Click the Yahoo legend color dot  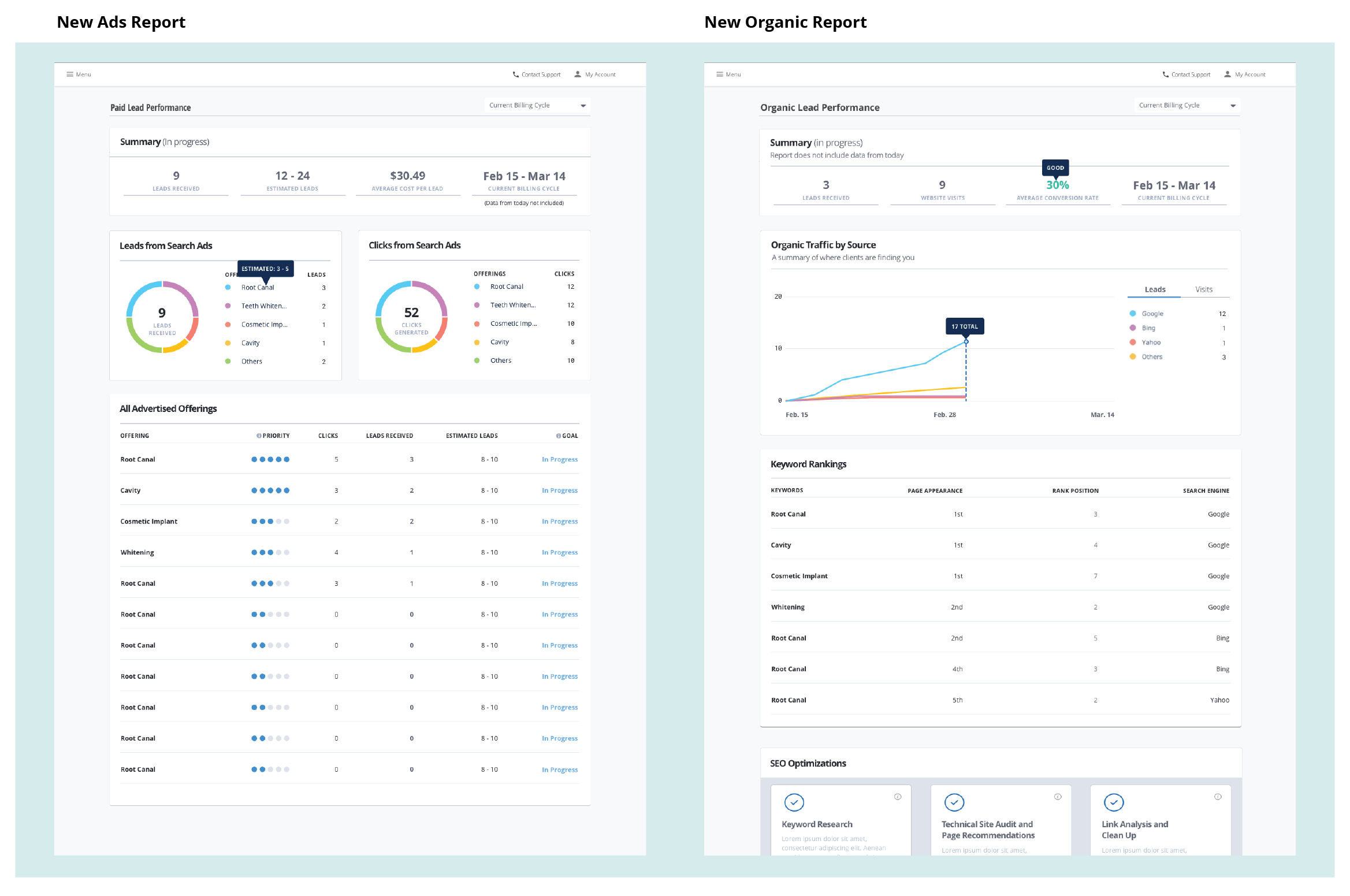(x=1133, y=343)
